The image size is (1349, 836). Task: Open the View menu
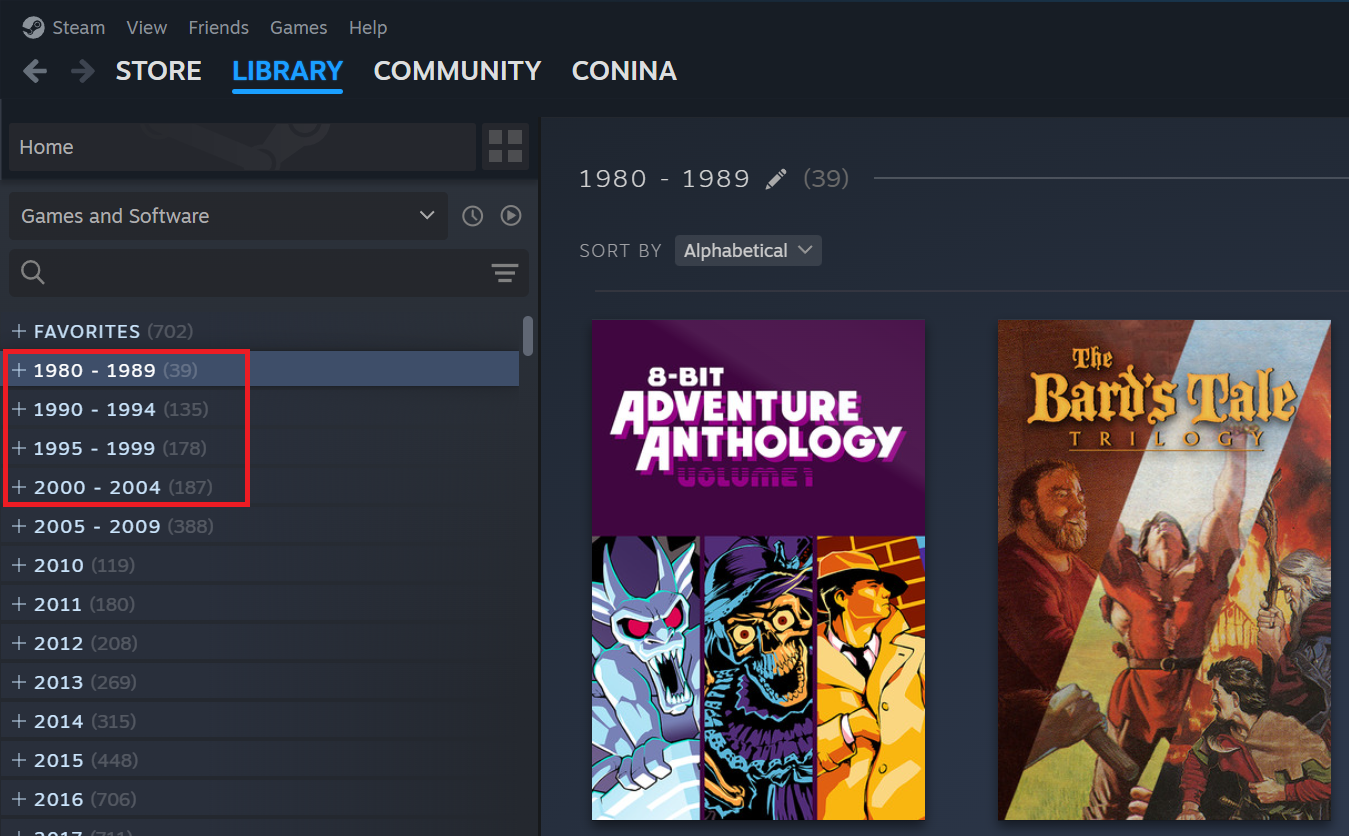(147, 28)
